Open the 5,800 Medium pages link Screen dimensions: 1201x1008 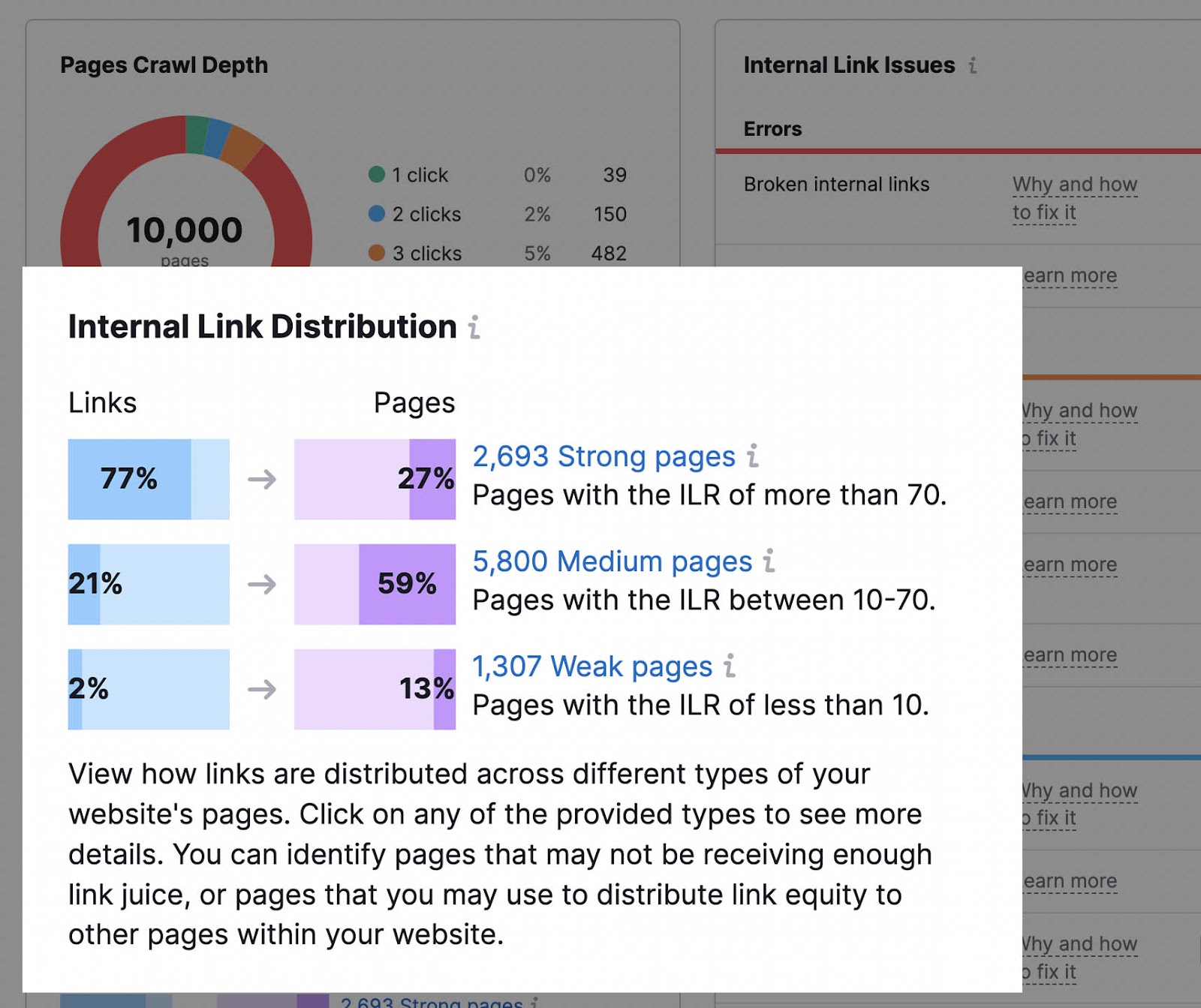(x=612, y=562)
